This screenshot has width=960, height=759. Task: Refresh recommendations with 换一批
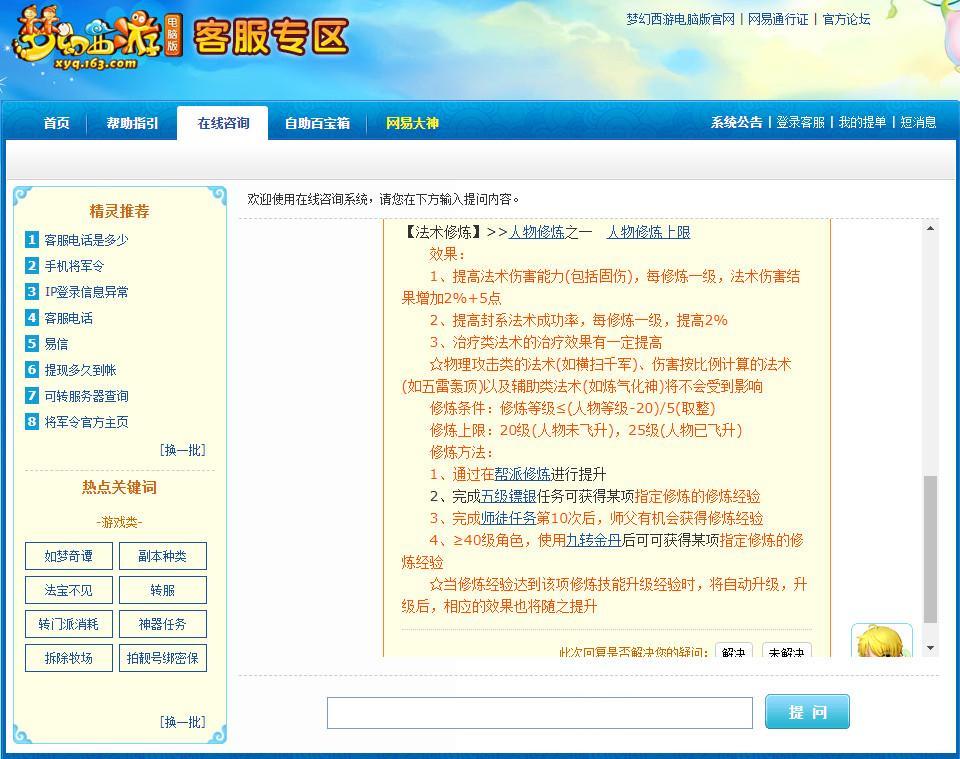click(182, 450)
